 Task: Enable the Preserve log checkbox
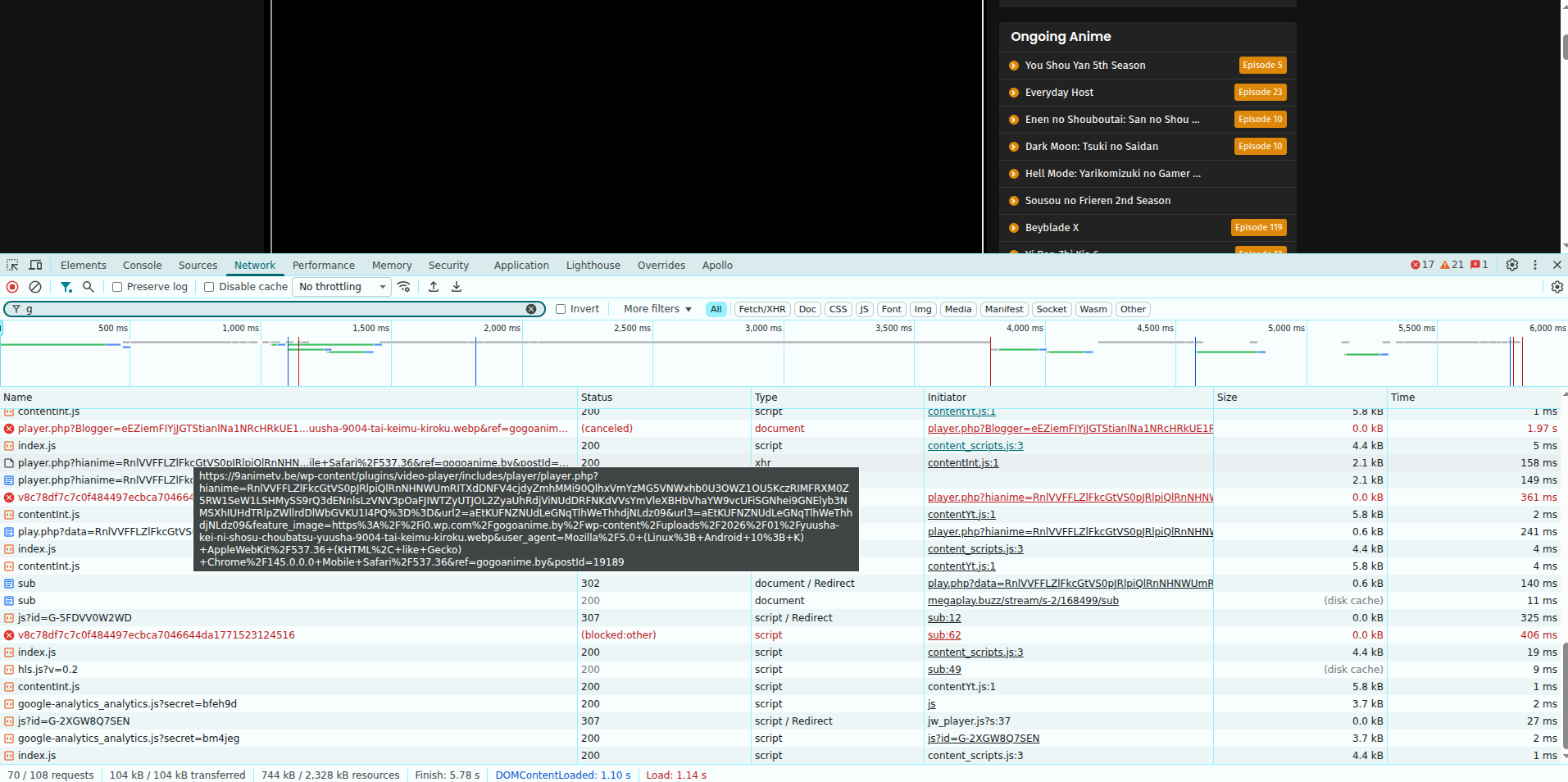point(117,287)
